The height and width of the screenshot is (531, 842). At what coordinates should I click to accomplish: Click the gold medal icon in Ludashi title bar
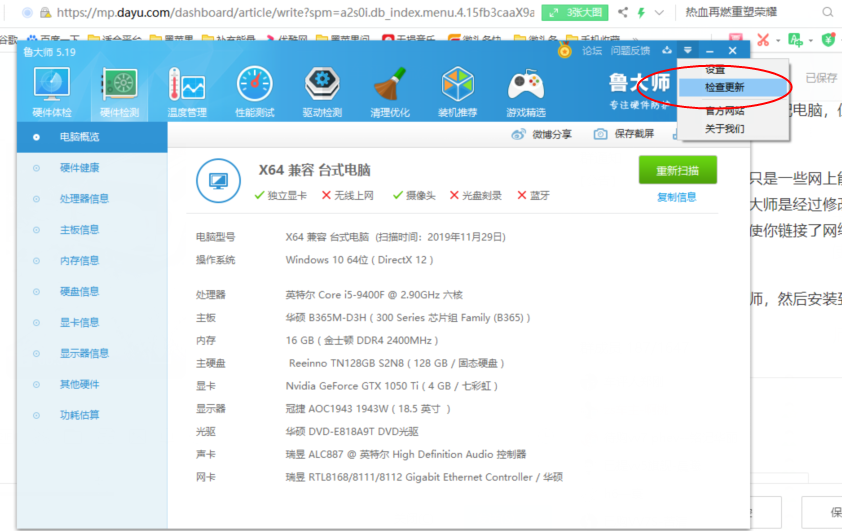(x=564, y=50)
